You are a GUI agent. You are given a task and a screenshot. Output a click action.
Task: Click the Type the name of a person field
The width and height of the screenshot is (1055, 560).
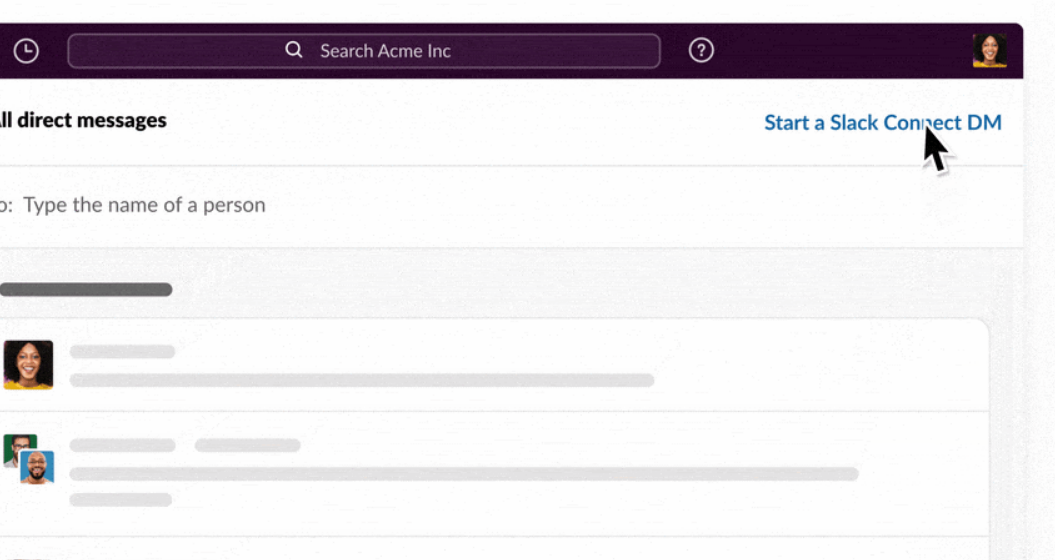[144, 205]
